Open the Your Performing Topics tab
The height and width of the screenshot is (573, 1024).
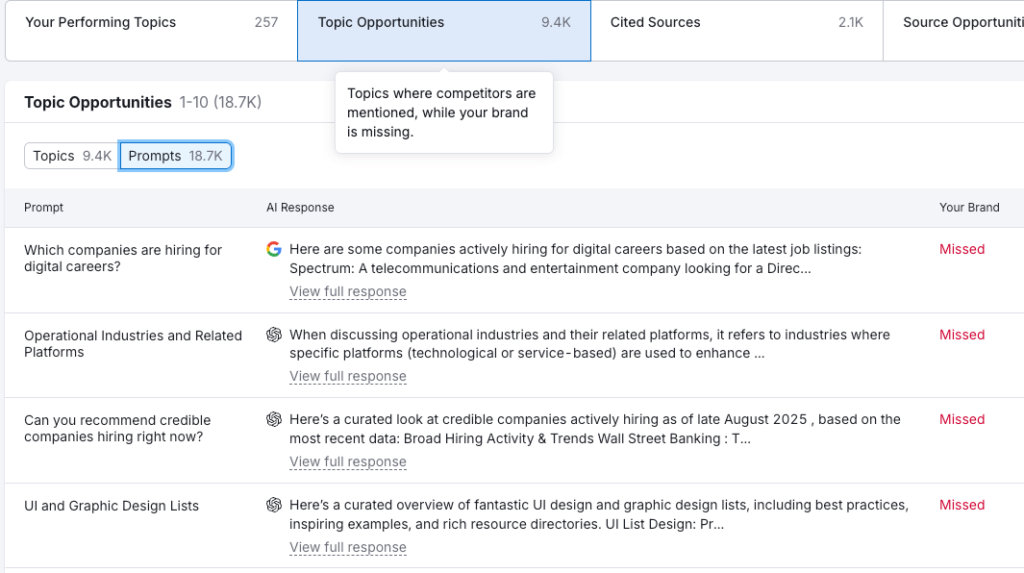[x=151, y=22]
